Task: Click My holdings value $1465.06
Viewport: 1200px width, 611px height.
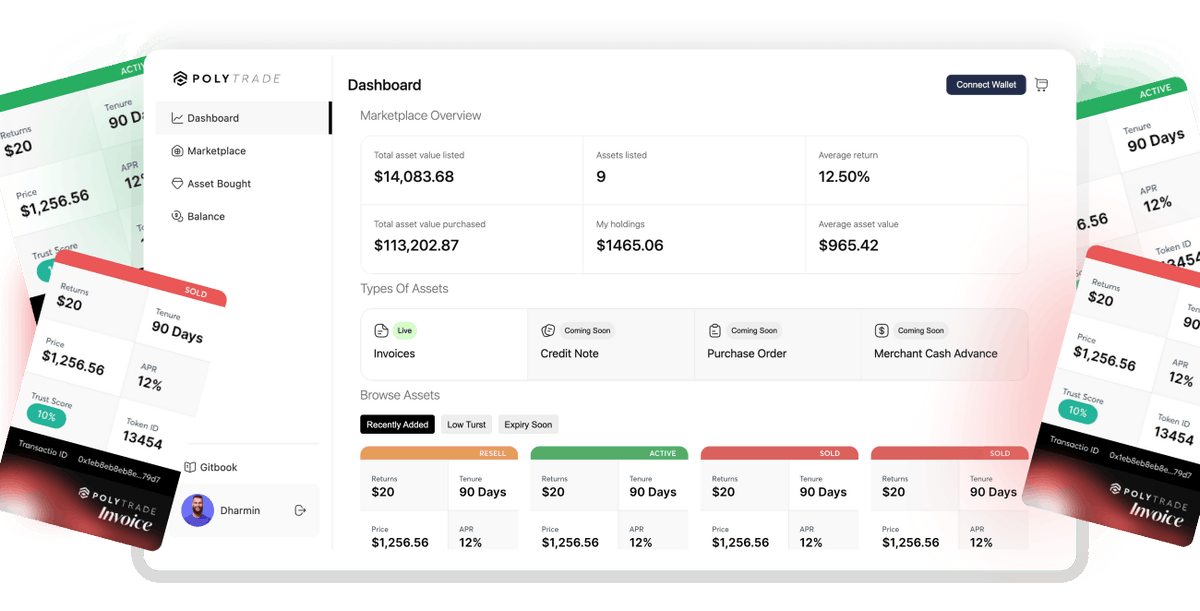Action: 630,245
